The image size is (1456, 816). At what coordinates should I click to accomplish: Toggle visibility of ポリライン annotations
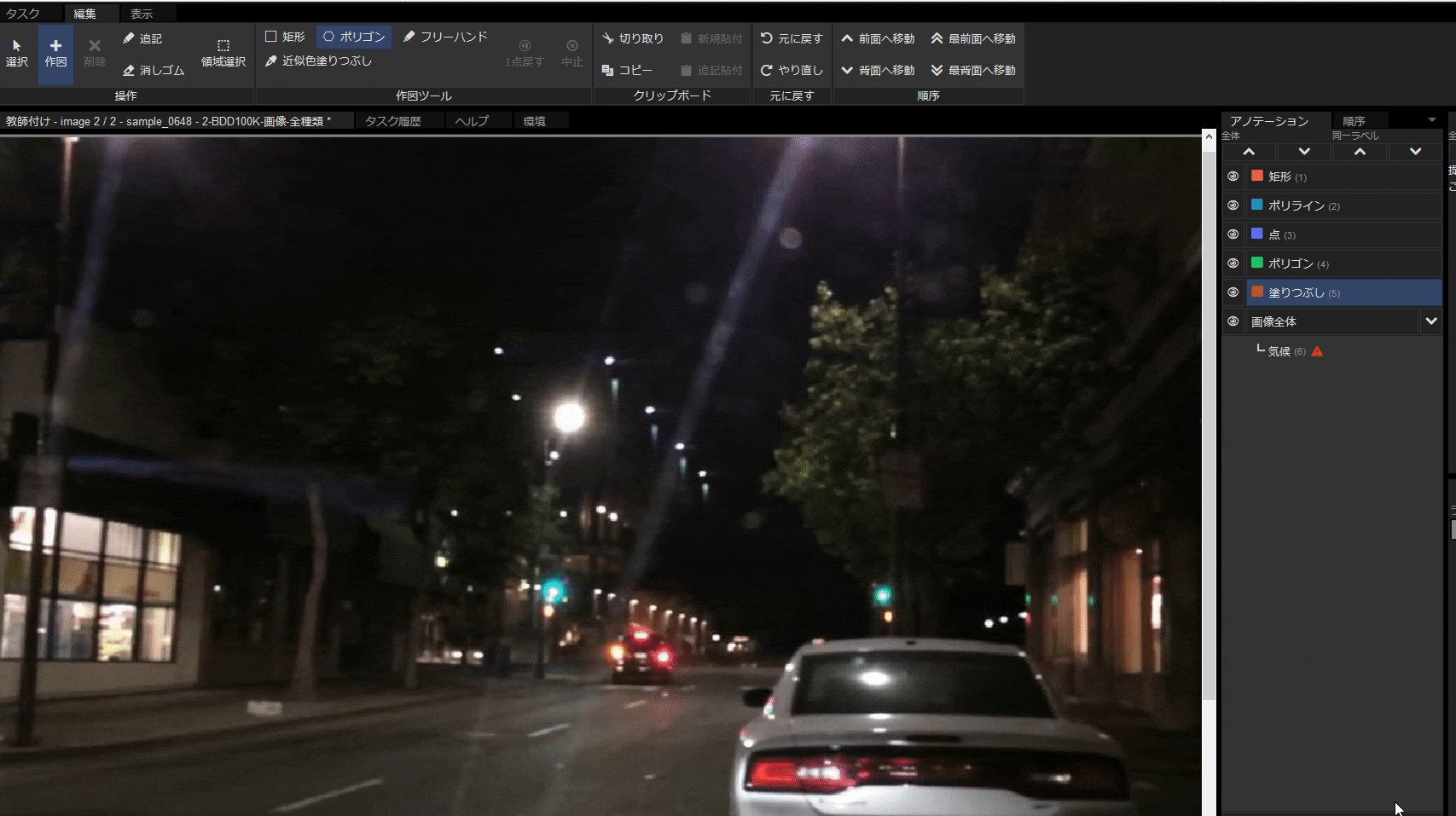click(1233, 205)
